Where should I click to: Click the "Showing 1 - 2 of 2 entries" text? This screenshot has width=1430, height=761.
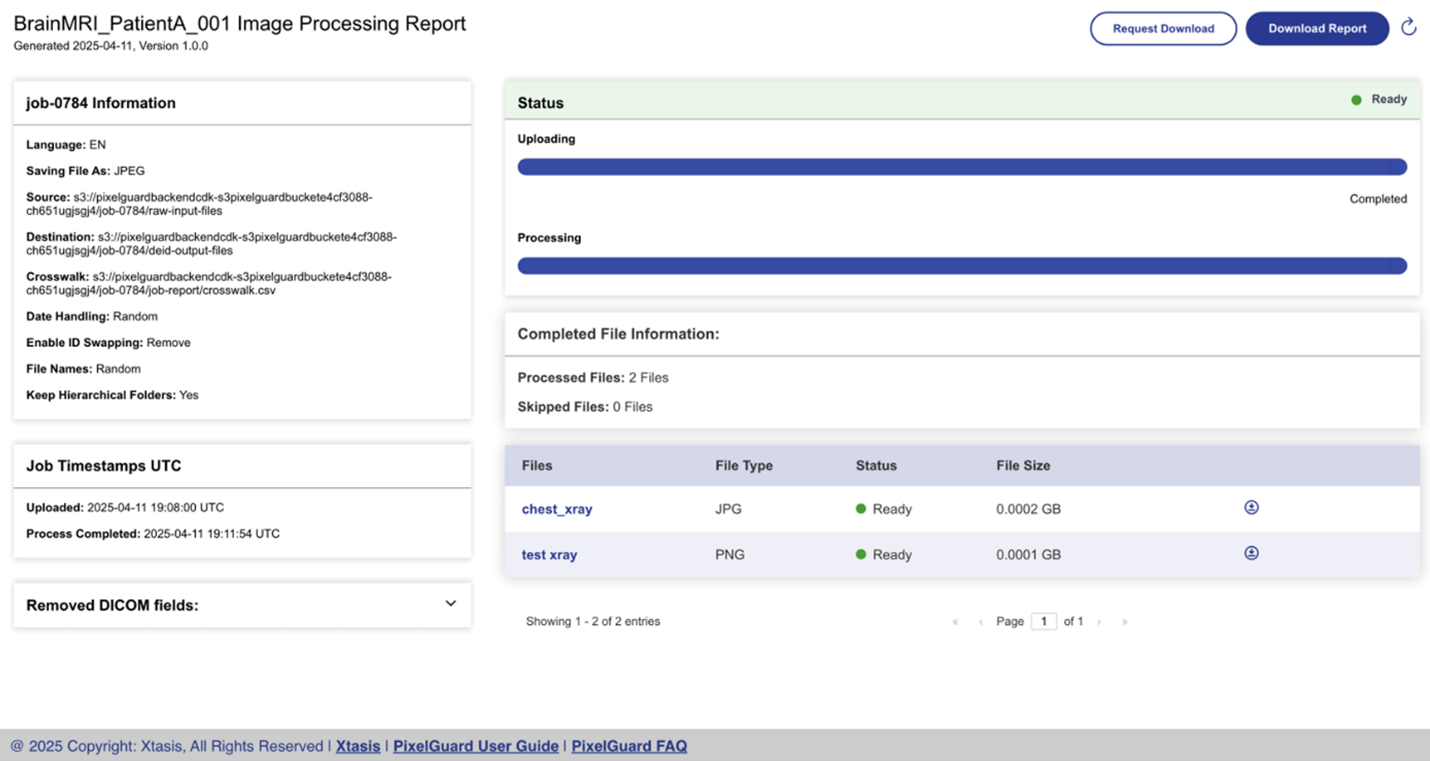(x=593, y=622)
